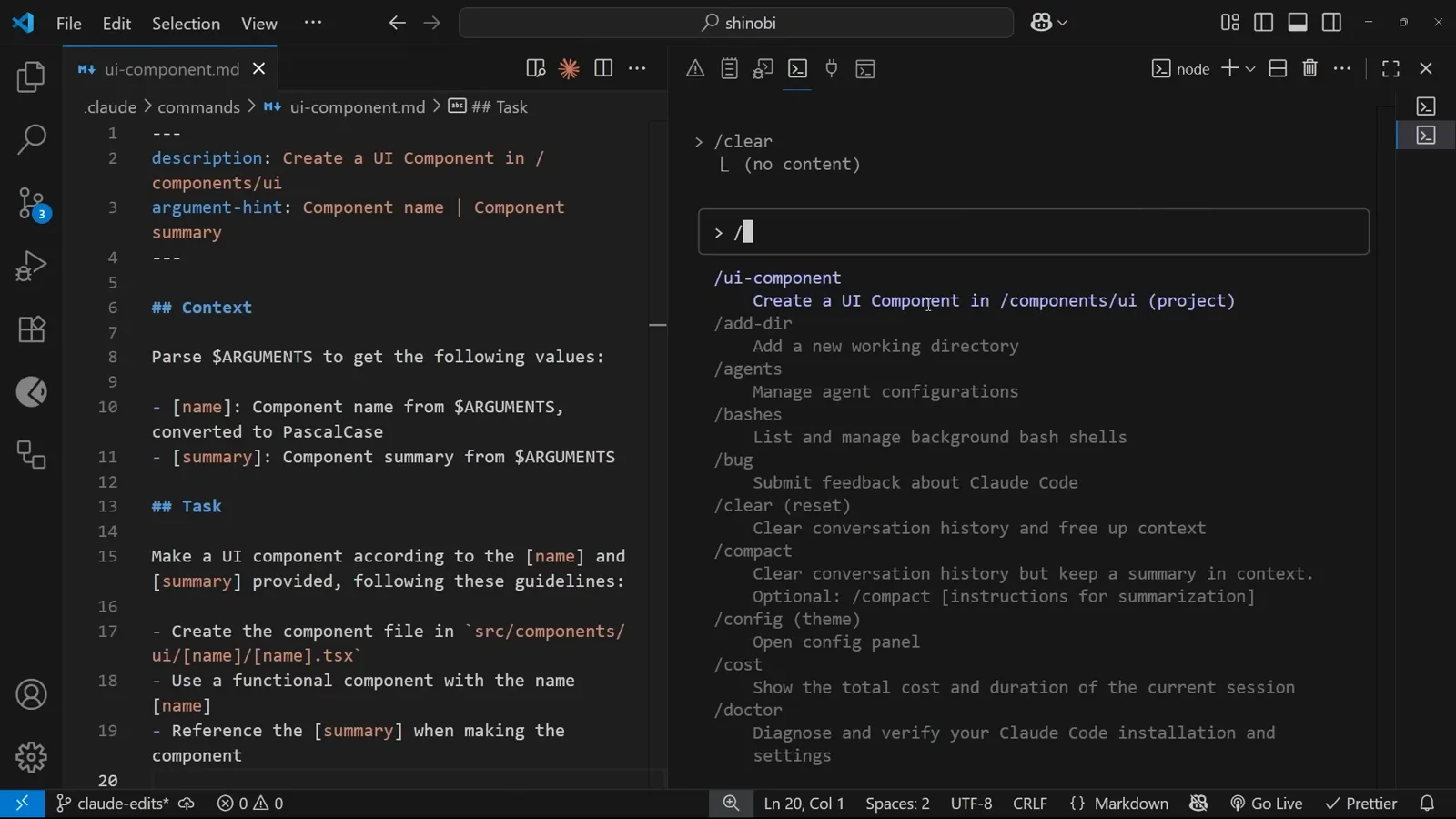Screen dimensions: 1456x819
Task: Click the Claude Code starburst icon
Action: coord(569,69)
